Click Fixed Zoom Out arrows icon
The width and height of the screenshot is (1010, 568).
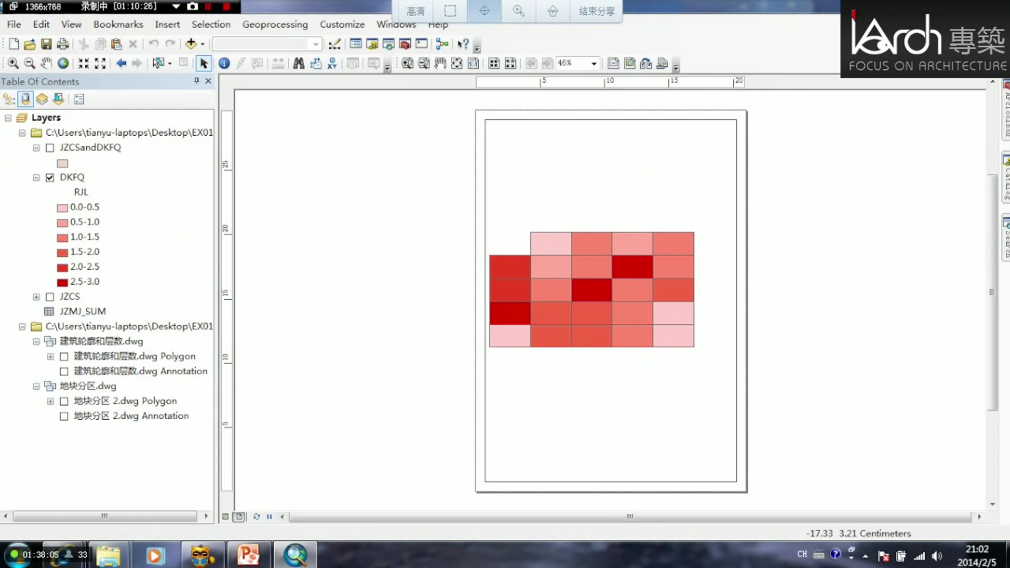pyautogui.click(x=100, y=63)
